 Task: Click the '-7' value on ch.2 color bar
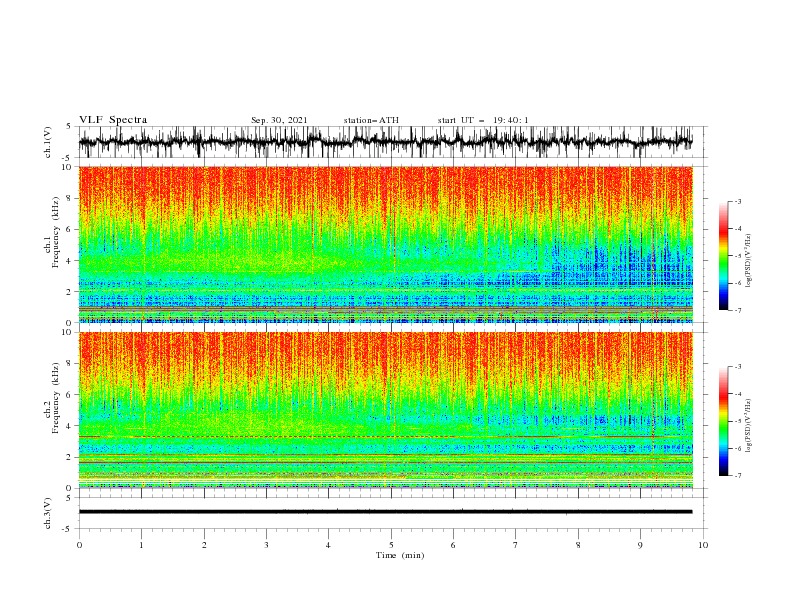(x=737, y=476)
